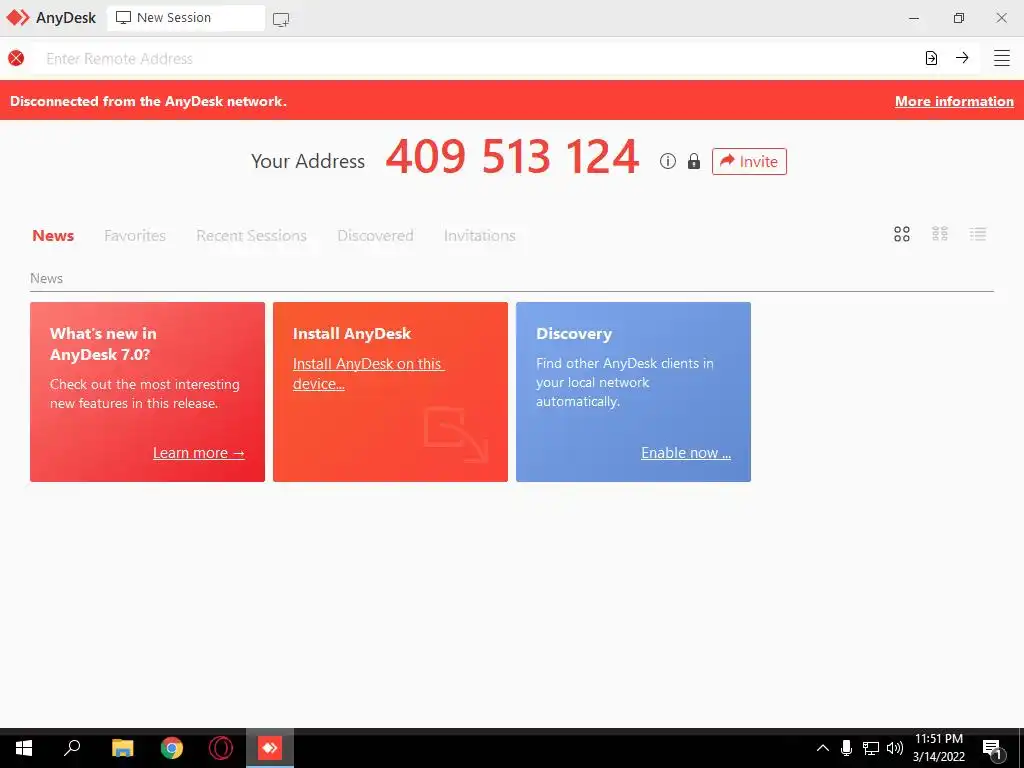Screen dimensions: 1024x768
Task: Click the address number 409 513 124
Action: click(x=512, y=157)
